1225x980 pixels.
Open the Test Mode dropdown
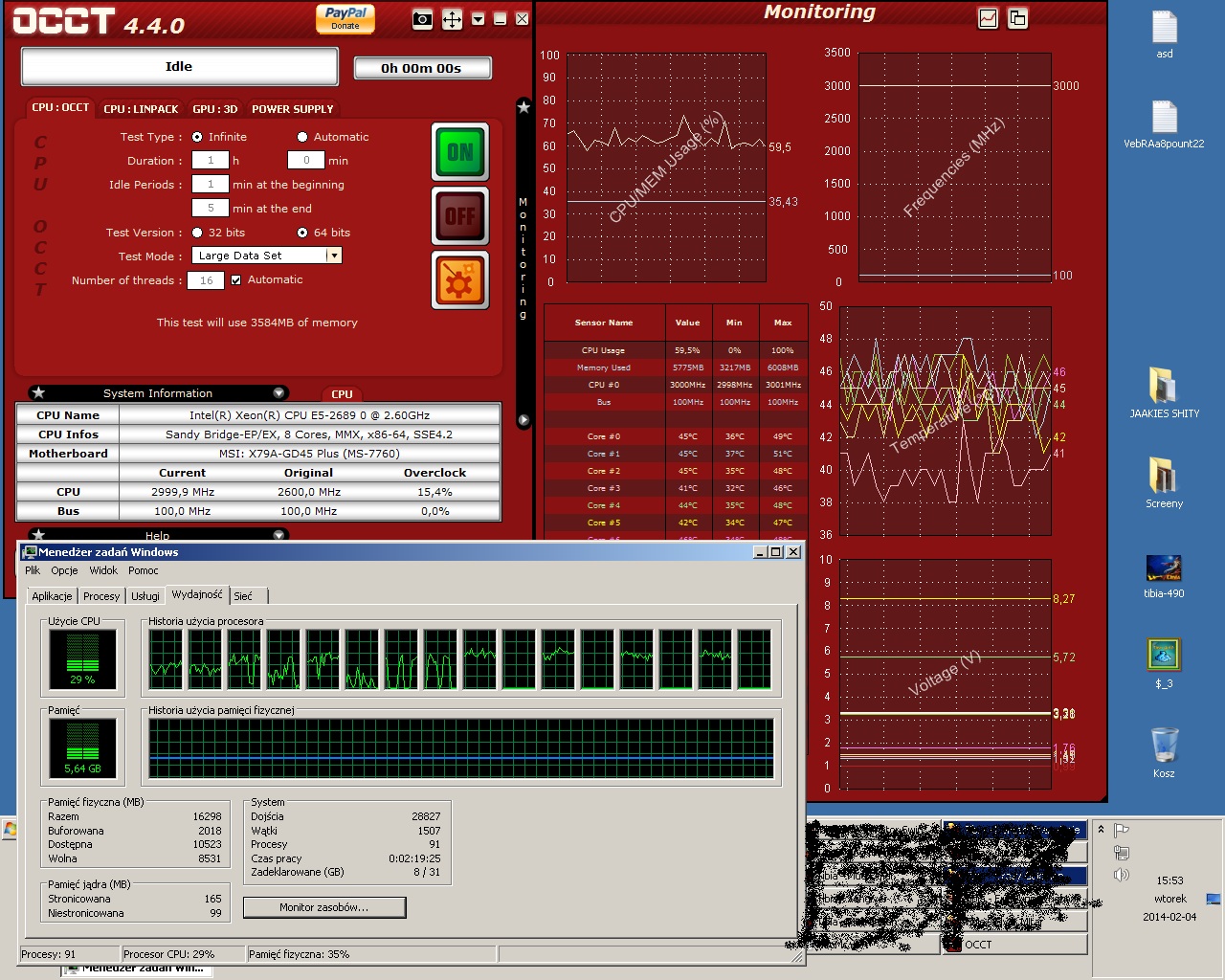(x=333, y=256)
